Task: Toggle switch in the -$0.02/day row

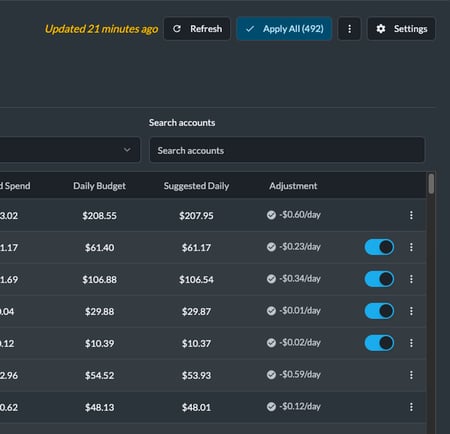Action: click(379, 343)
